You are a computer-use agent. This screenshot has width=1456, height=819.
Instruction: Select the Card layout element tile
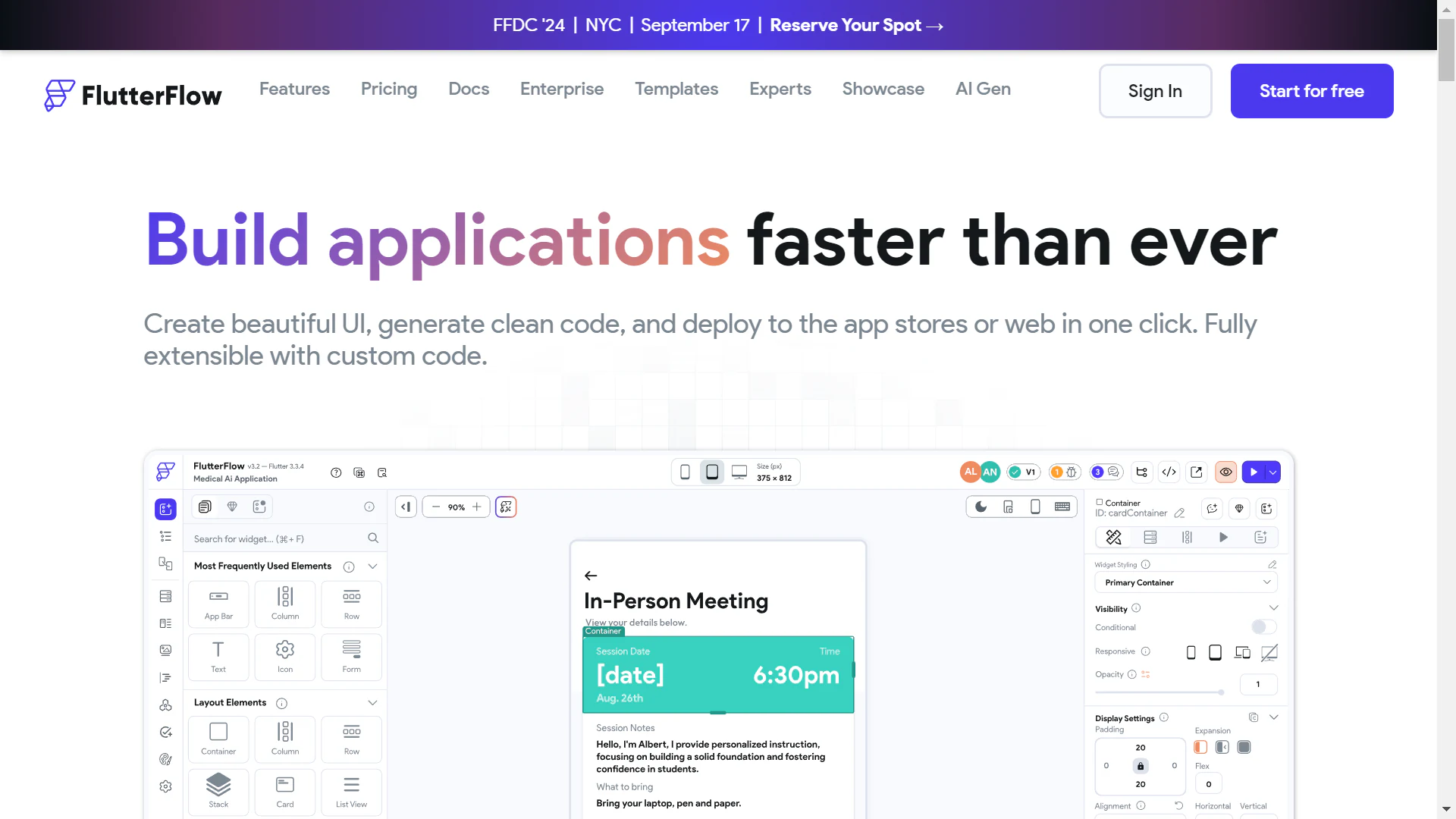(x=285, y=792)
